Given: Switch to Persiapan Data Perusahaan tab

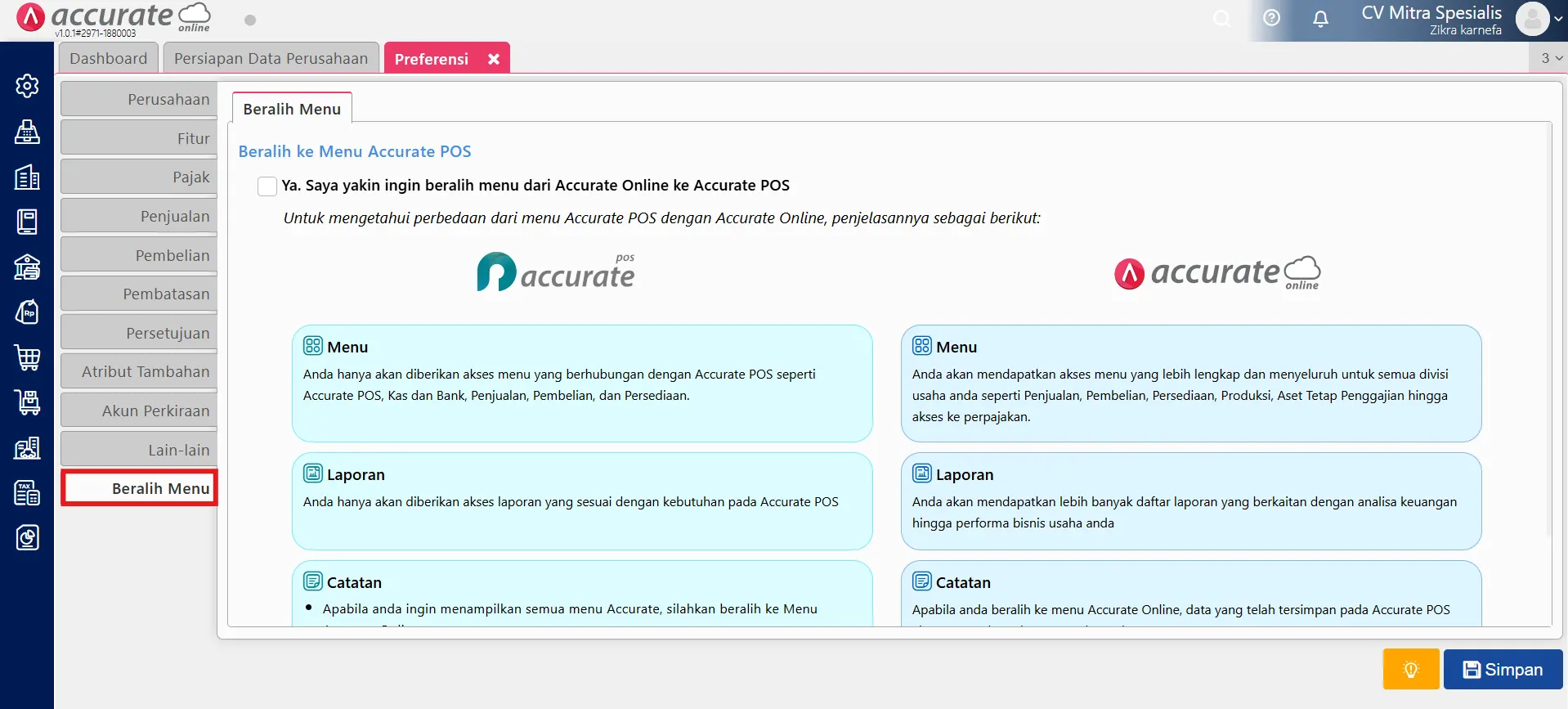Looking at the screenshot, I should point(271,59).
